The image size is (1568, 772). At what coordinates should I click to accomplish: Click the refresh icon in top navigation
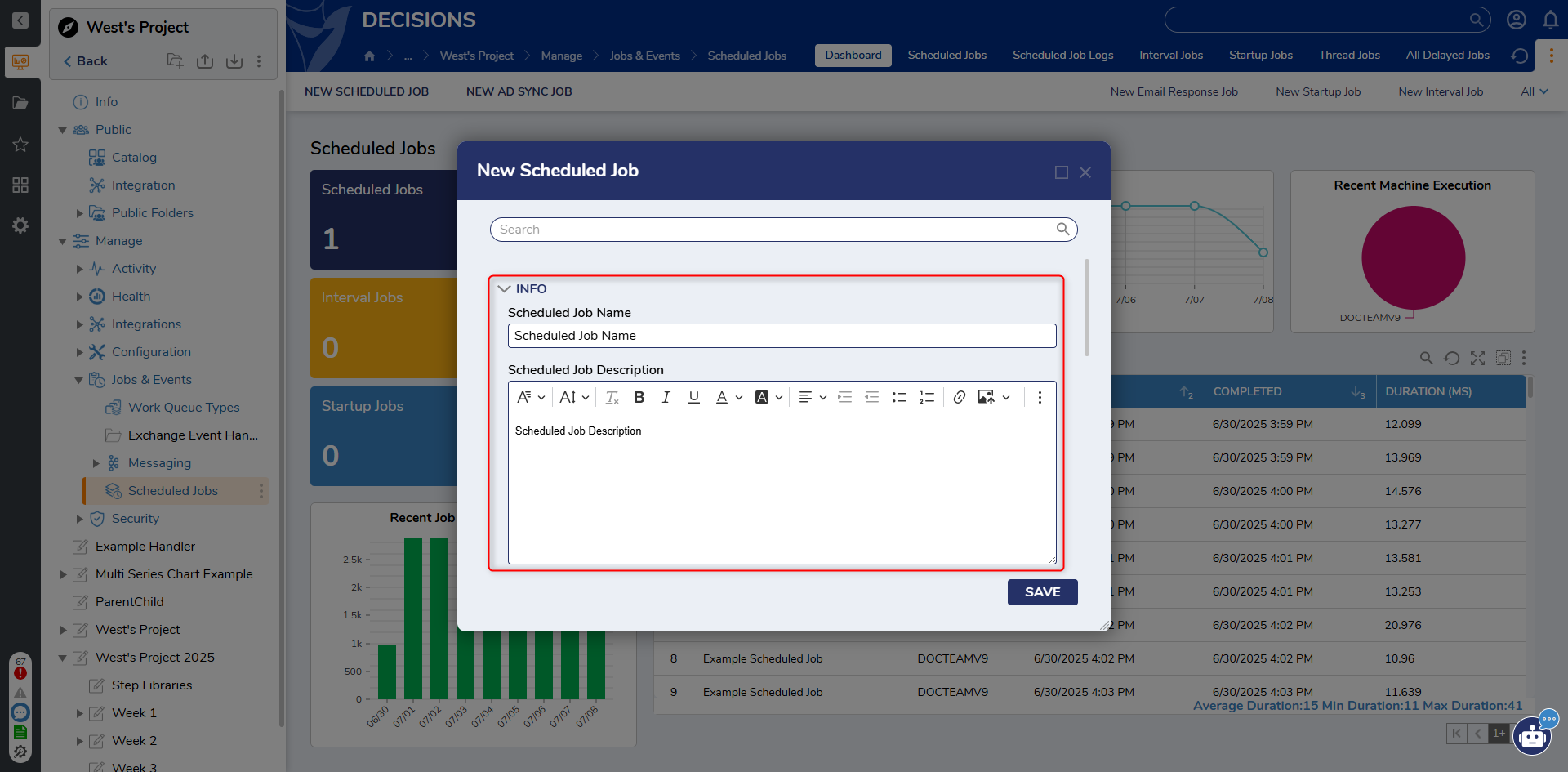pos(1520,56)
